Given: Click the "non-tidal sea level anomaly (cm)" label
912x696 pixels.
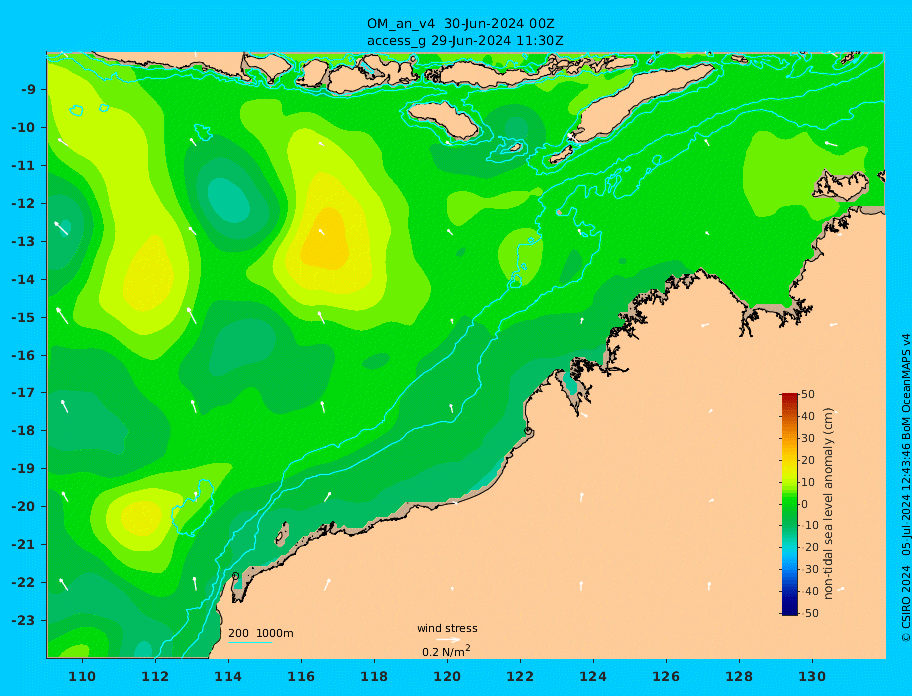Looking at the screenshot, I should point(829,504).
